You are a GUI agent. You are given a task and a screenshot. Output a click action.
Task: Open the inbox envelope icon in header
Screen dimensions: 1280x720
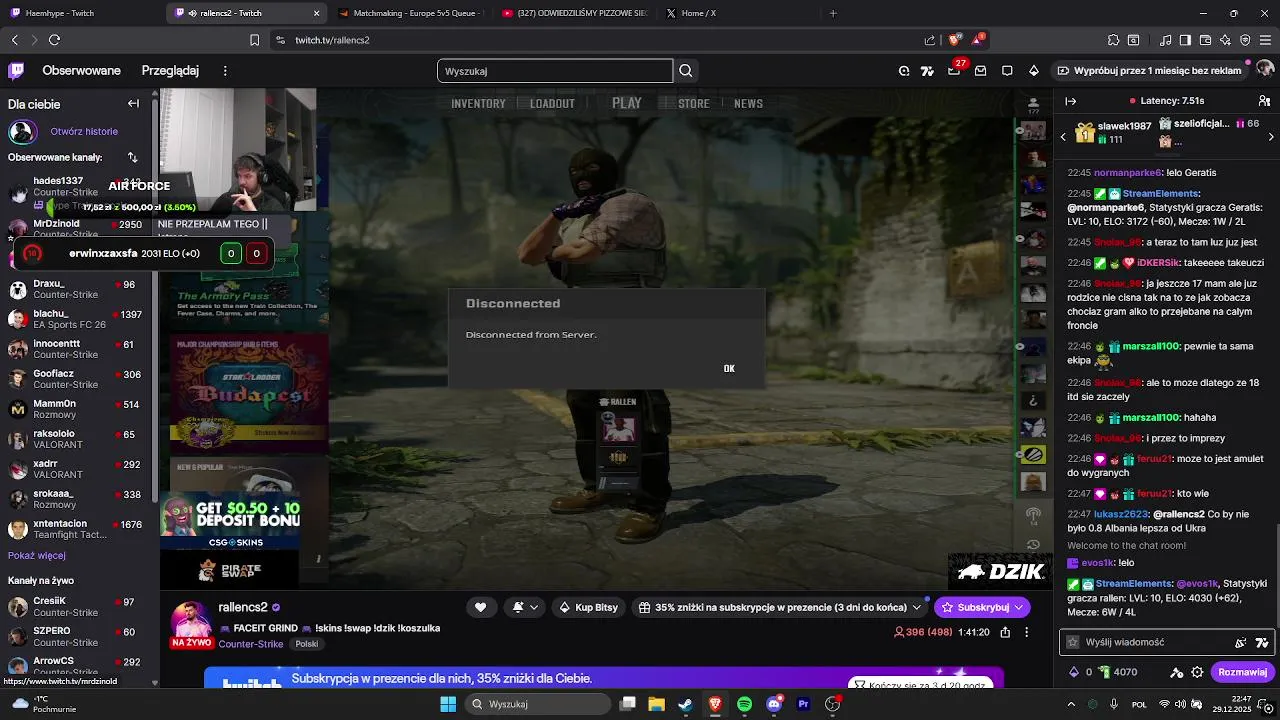[981, 71]
